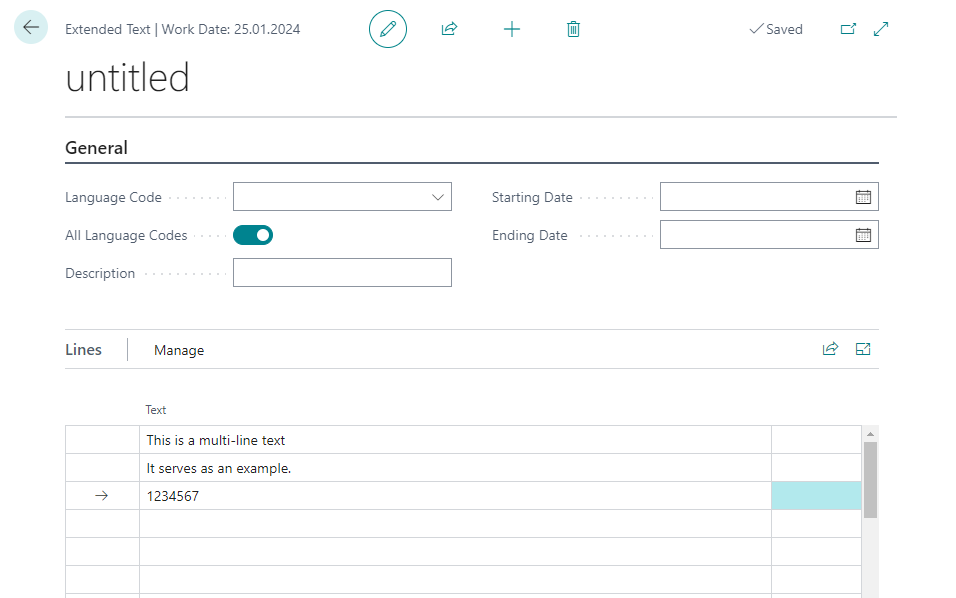
Task: Select row with text 1234567
Action: coord(455,496)
